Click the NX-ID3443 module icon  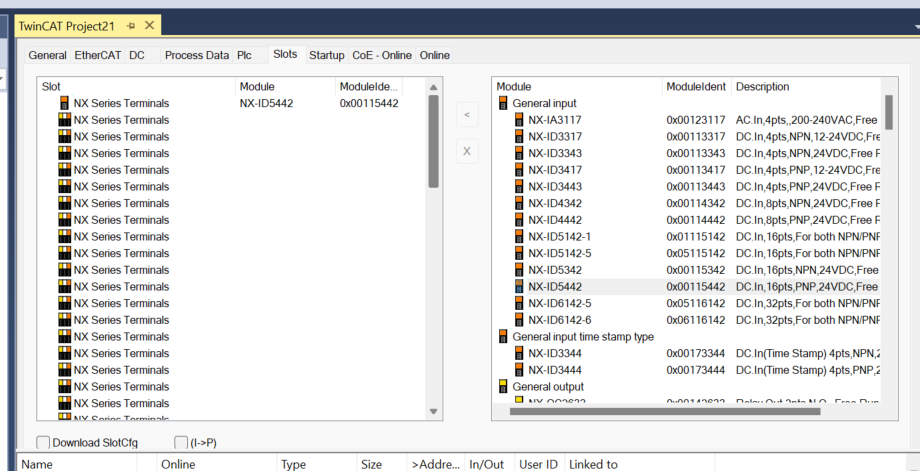click(519, 187)
